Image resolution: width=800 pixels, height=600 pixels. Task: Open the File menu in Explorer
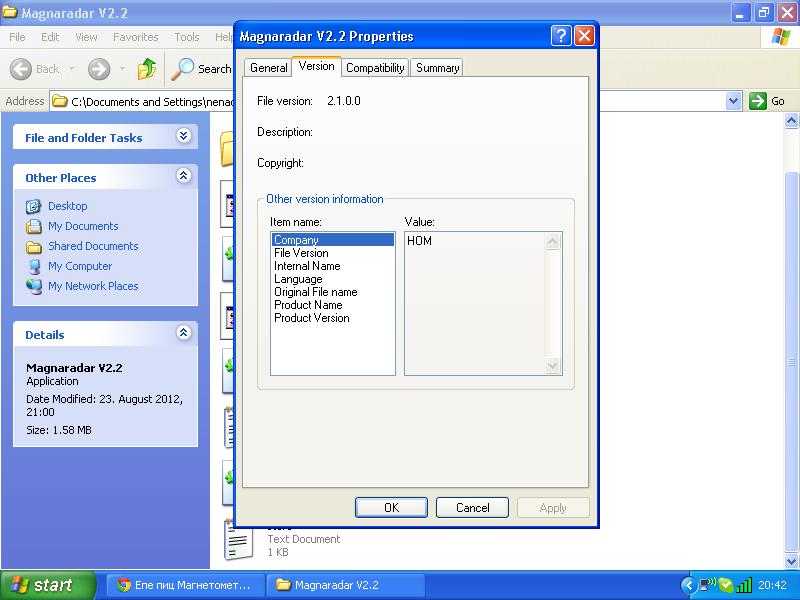pos(17,37)
